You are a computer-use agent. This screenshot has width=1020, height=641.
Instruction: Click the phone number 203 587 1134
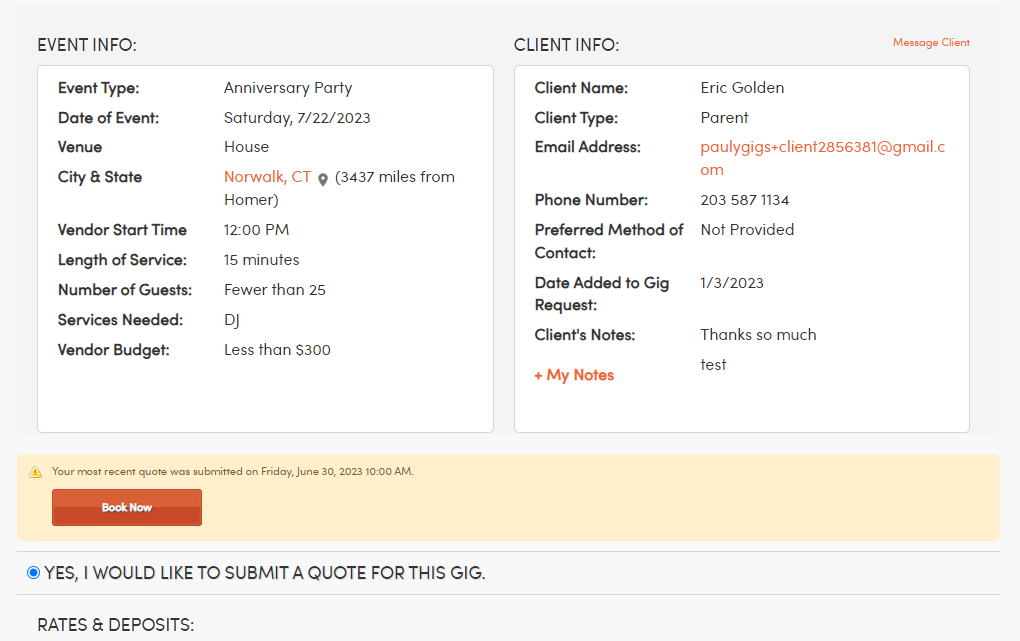[744, 200]
